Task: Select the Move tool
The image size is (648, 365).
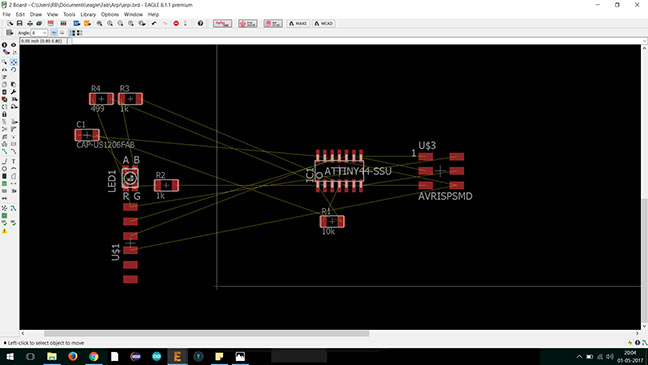Action: 14,62
